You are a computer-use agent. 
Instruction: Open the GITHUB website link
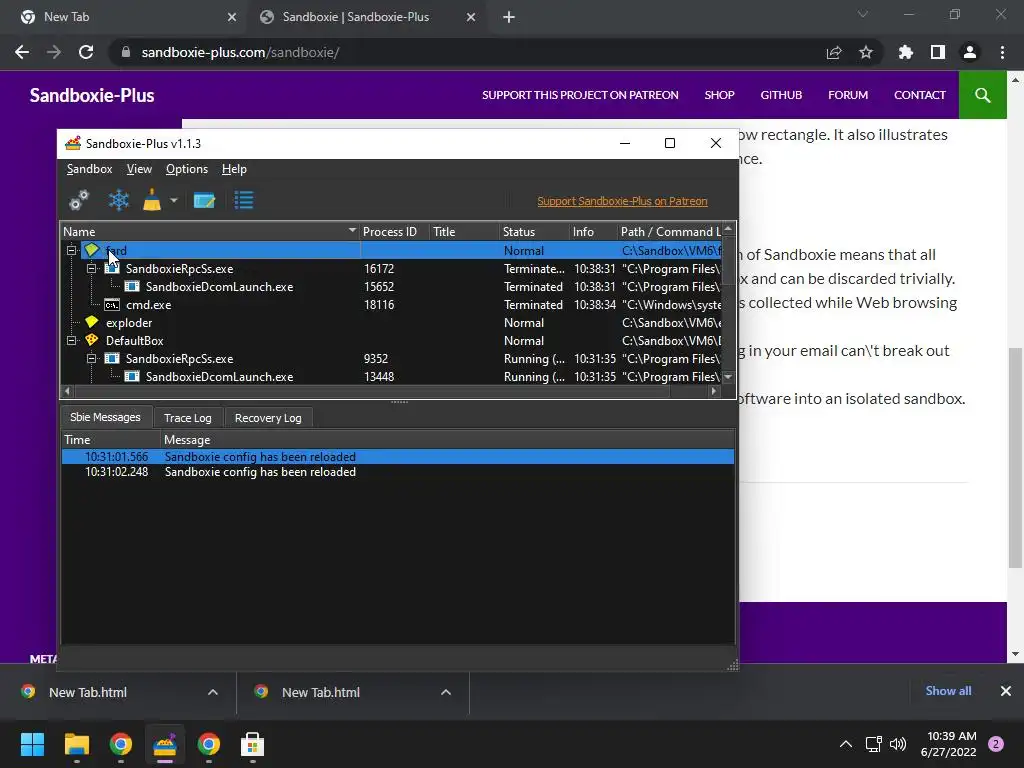point(781,95)
